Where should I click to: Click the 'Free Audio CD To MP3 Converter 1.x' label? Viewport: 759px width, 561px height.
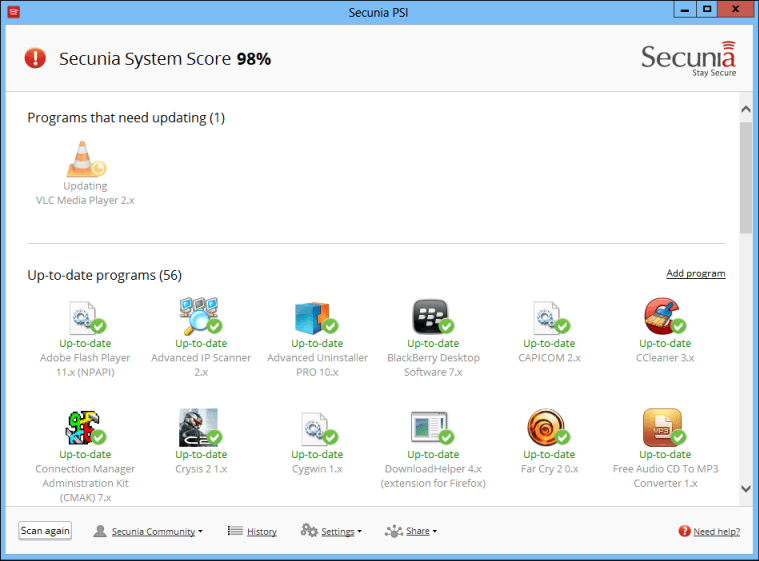click(665, 476)
